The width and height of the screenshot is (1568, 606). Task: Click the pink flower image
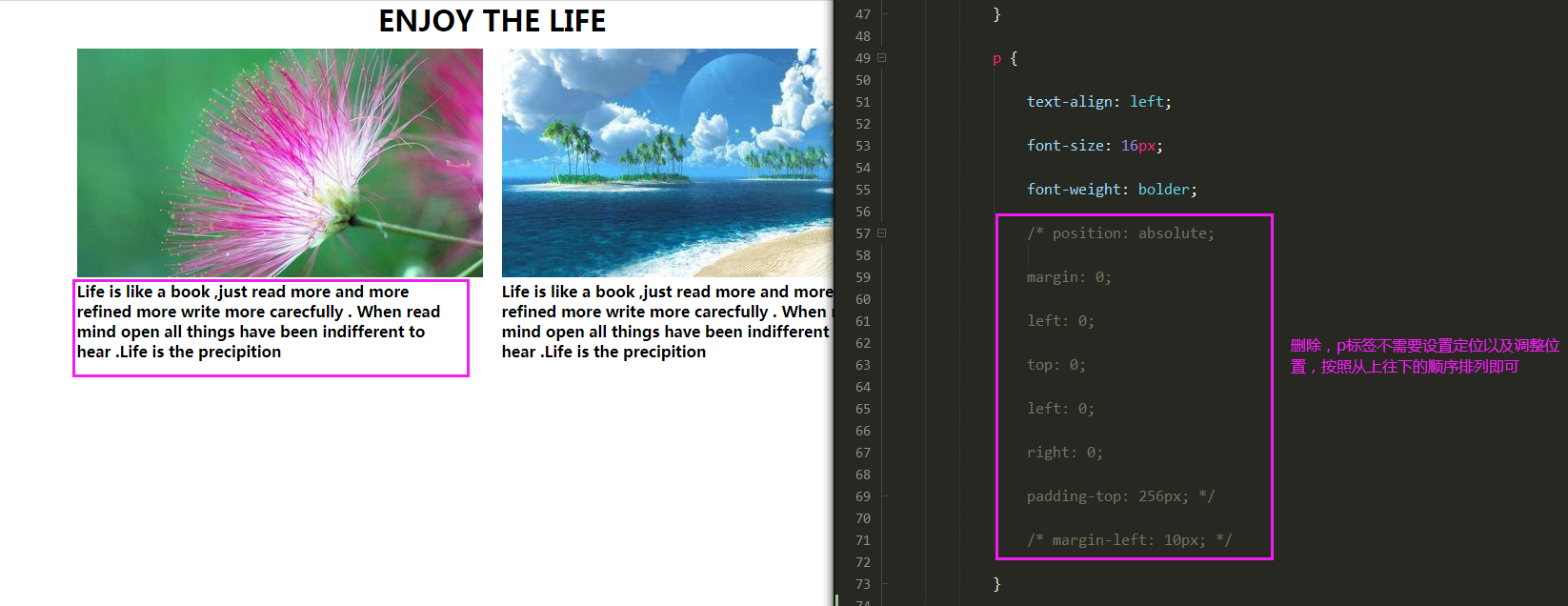(280, 163)
